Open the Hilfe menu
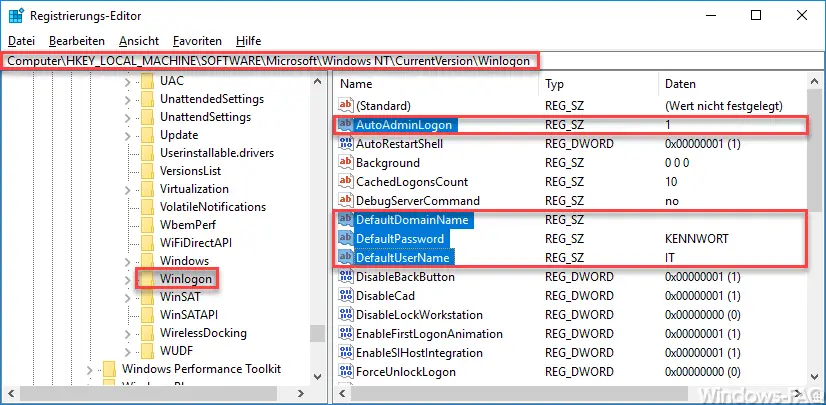 pyautogui.click(x=249, y=41)
